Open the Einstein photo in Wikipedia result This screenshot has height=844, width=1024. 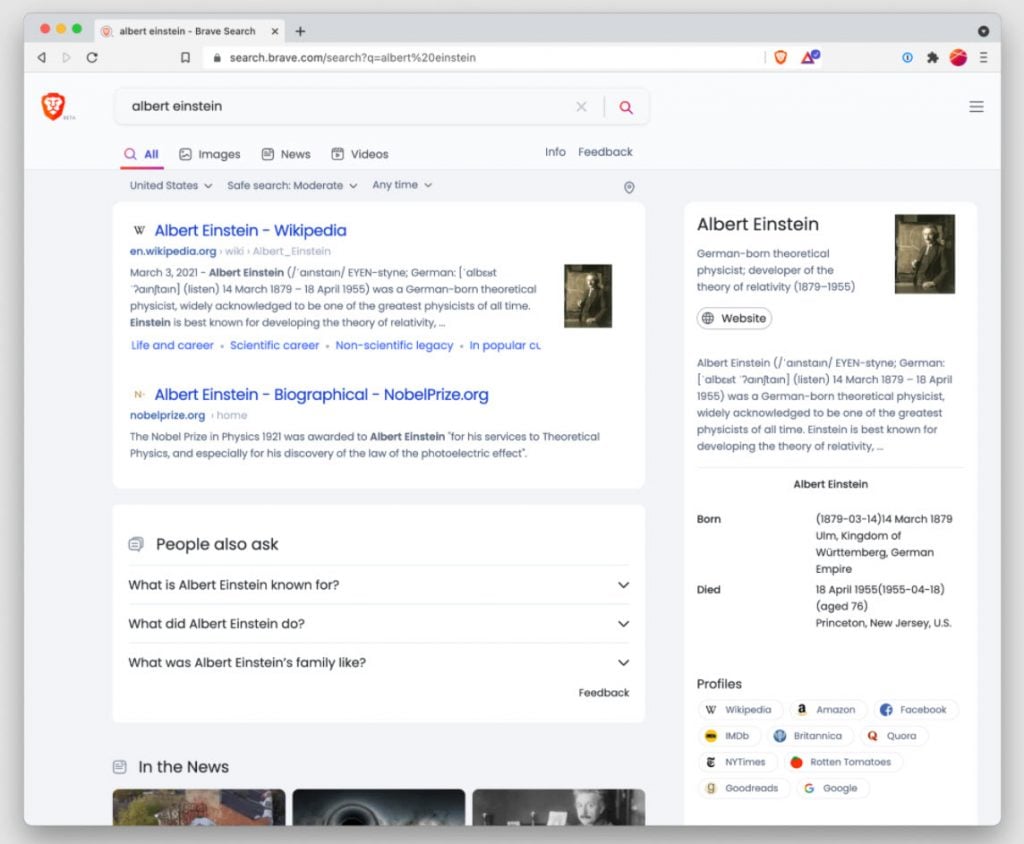[x=588, y=296]
